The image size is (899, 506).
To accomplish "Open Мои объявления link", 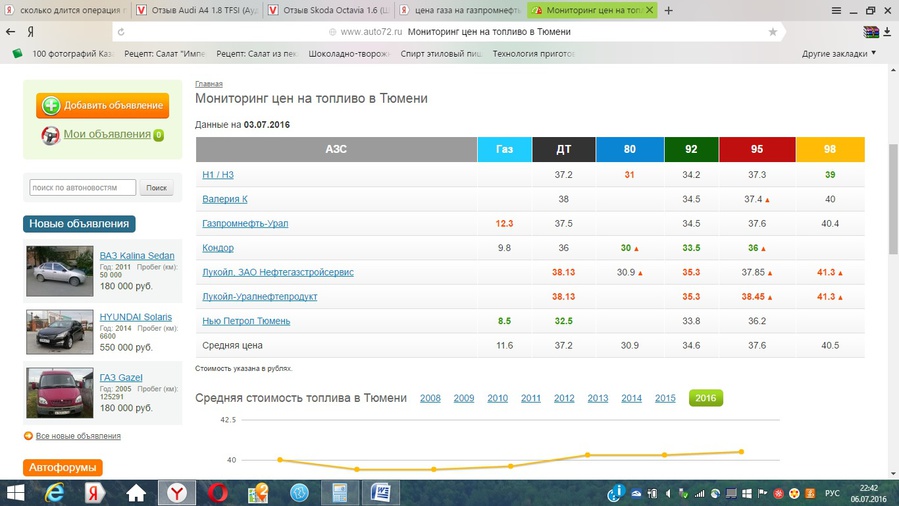I will tap(107, 134).
